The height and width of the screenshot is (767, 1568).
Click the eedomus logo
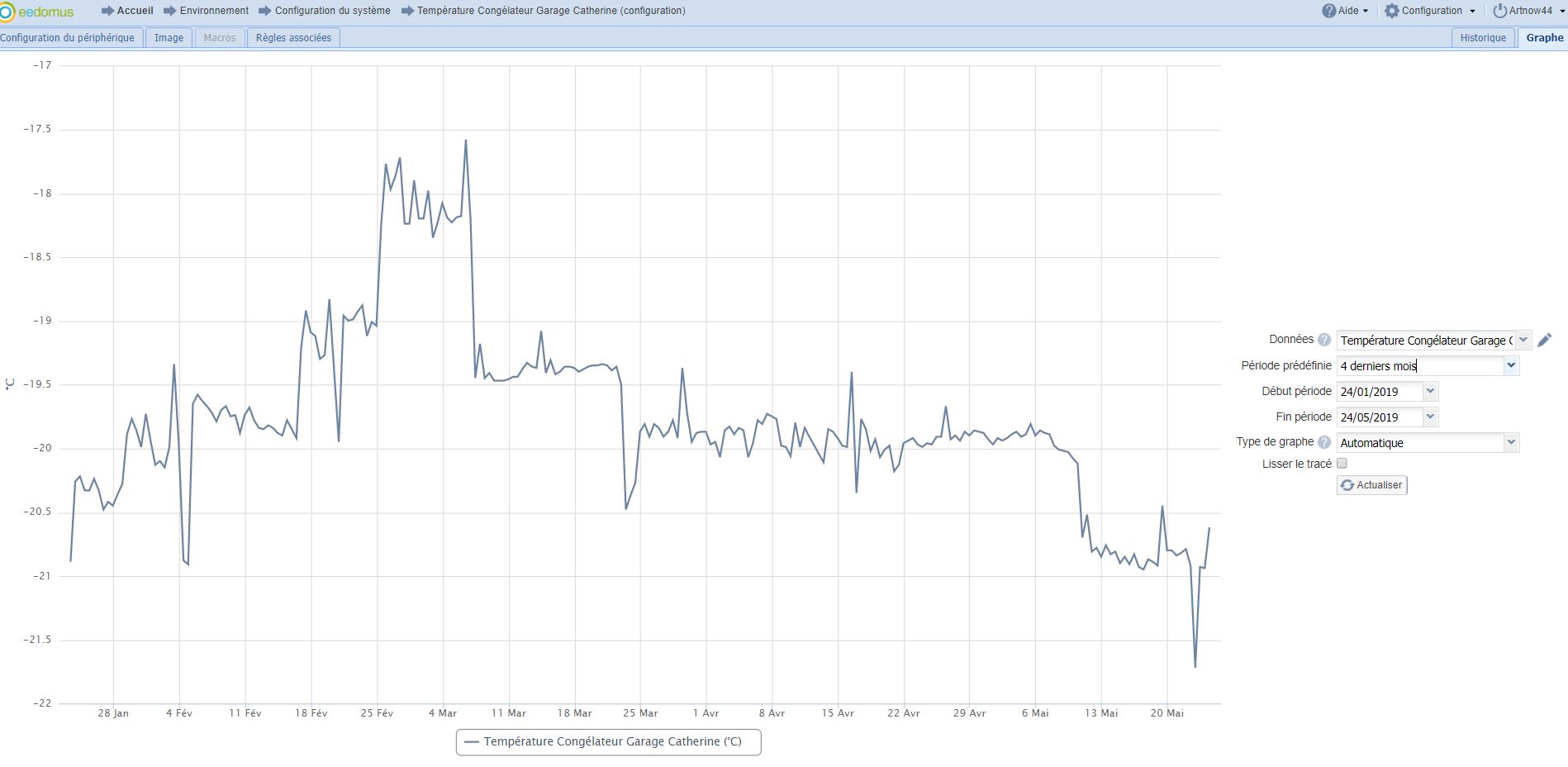click(37, 12)
